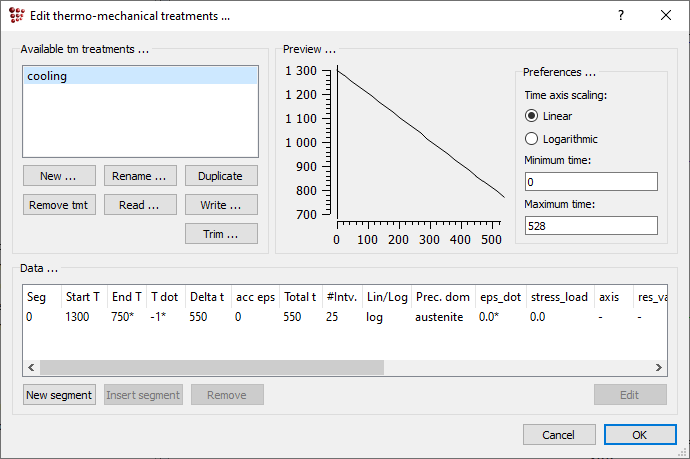This screenshot has height=459, width=690.
Task: Click the T dot value -1*
Action: coord(158,317)
